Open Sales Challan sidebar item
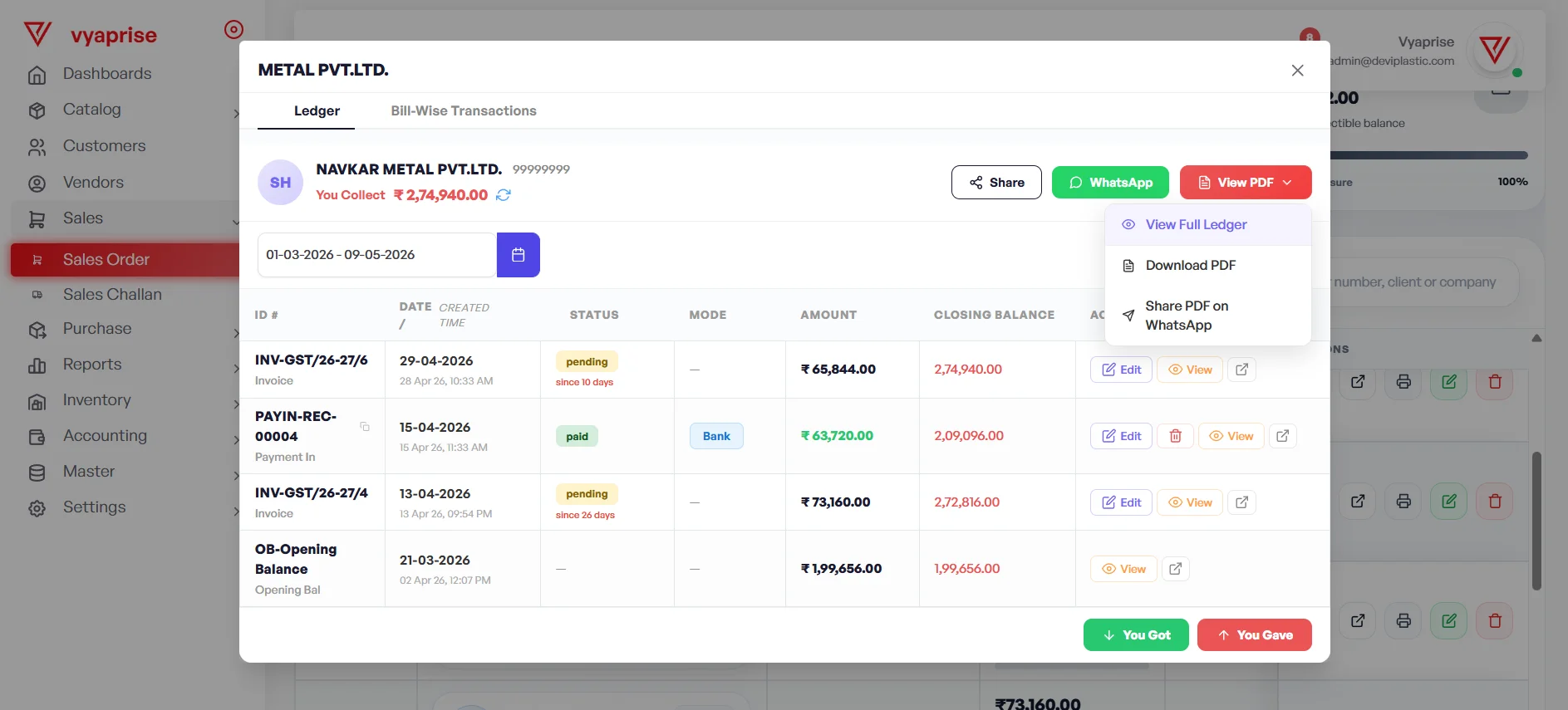 (112, 295)
